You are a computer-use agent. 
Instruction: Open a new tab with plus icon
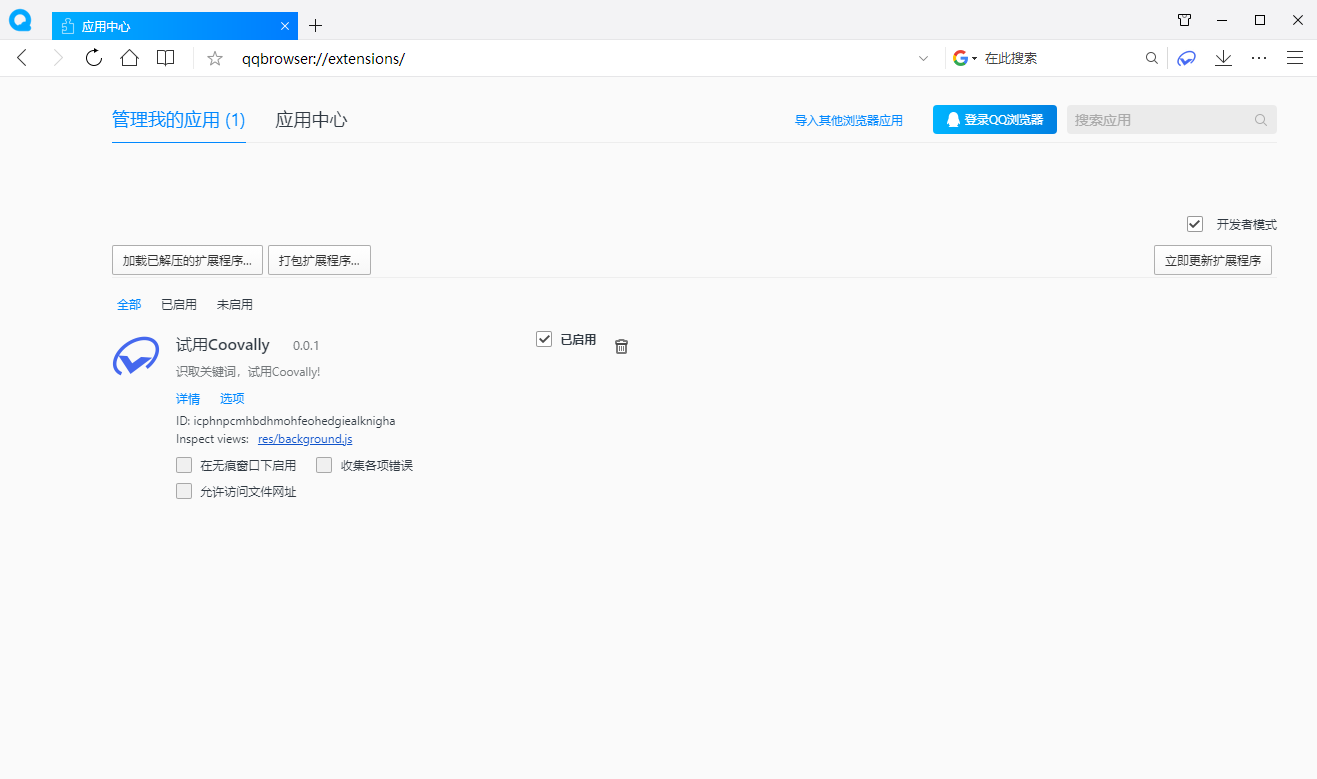pos(316,26)
